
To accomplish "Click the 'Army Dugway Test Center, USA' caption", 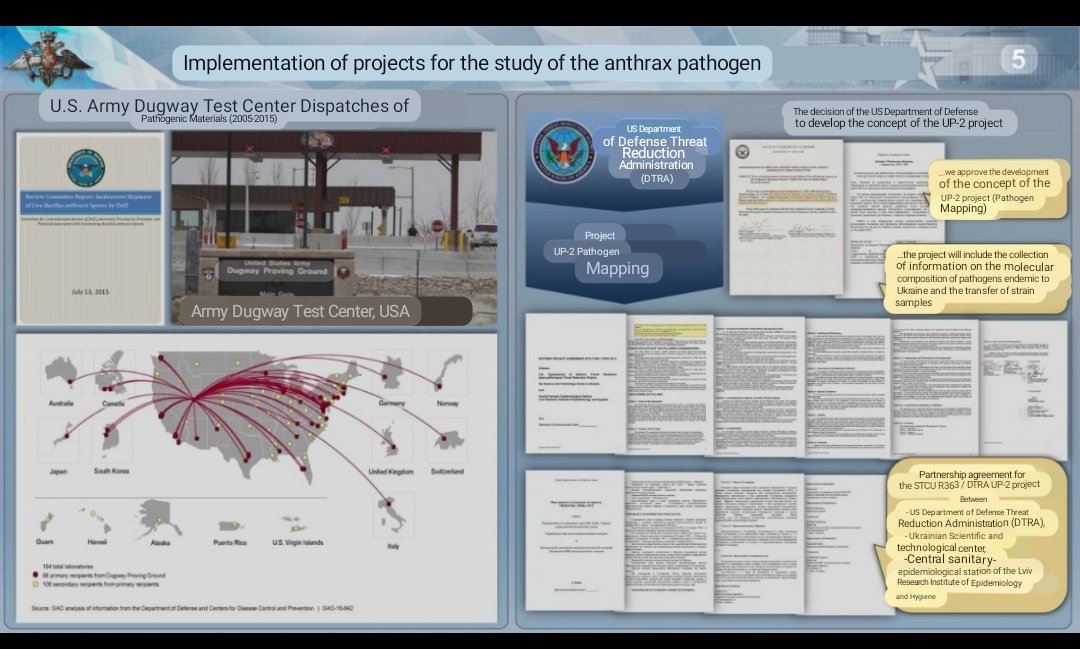I will click(300, 311).
